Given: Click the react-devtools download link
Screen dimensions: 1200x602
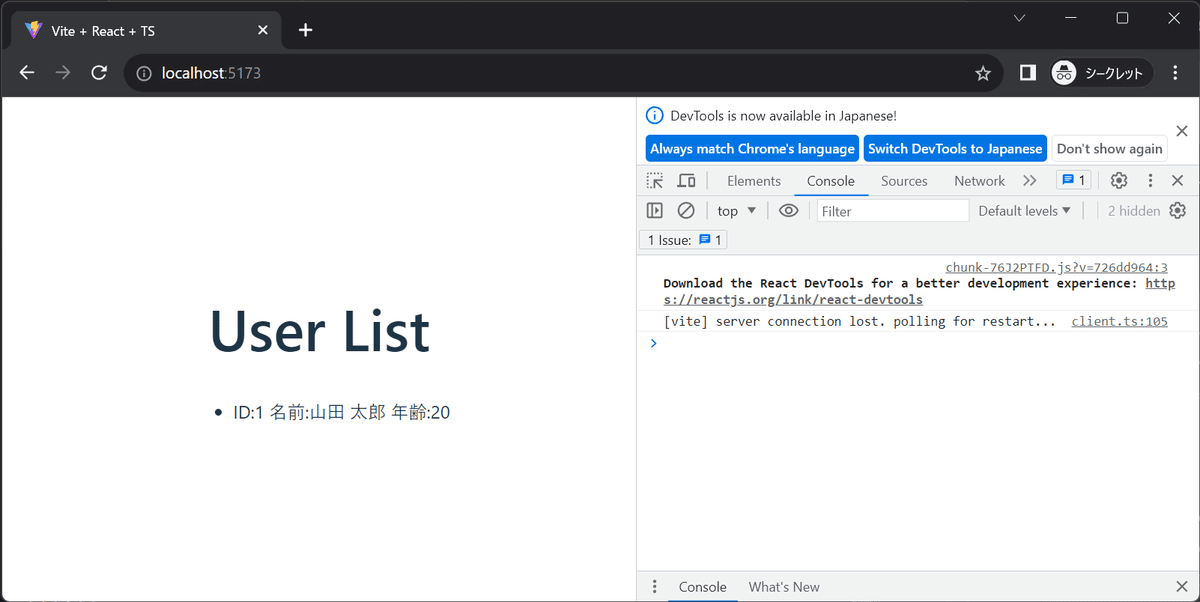Looking at the screenshot, I should (792, 299).
